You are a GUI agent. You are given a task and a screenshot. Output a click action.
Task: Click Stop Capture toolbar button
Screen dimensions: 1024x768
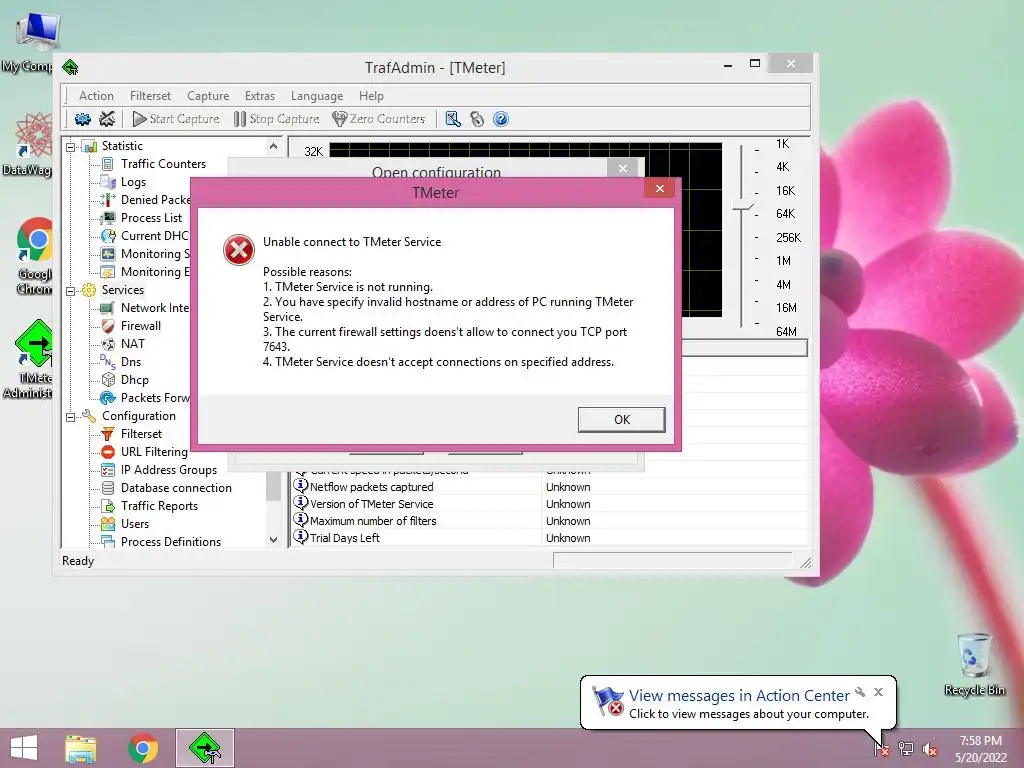tap(276, 119)
